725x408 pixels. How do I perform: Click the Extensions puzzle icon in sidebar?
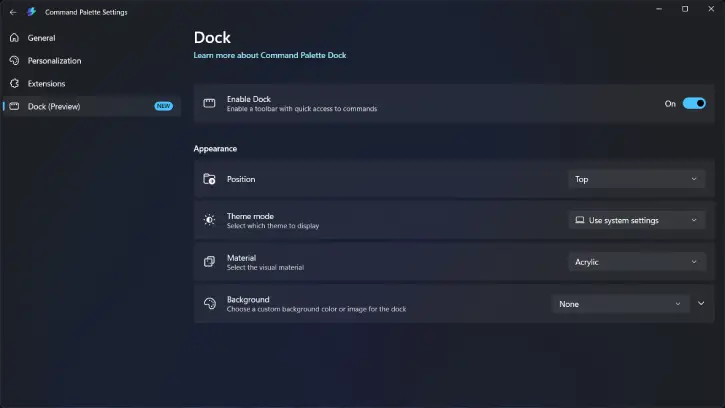point(15,84)
